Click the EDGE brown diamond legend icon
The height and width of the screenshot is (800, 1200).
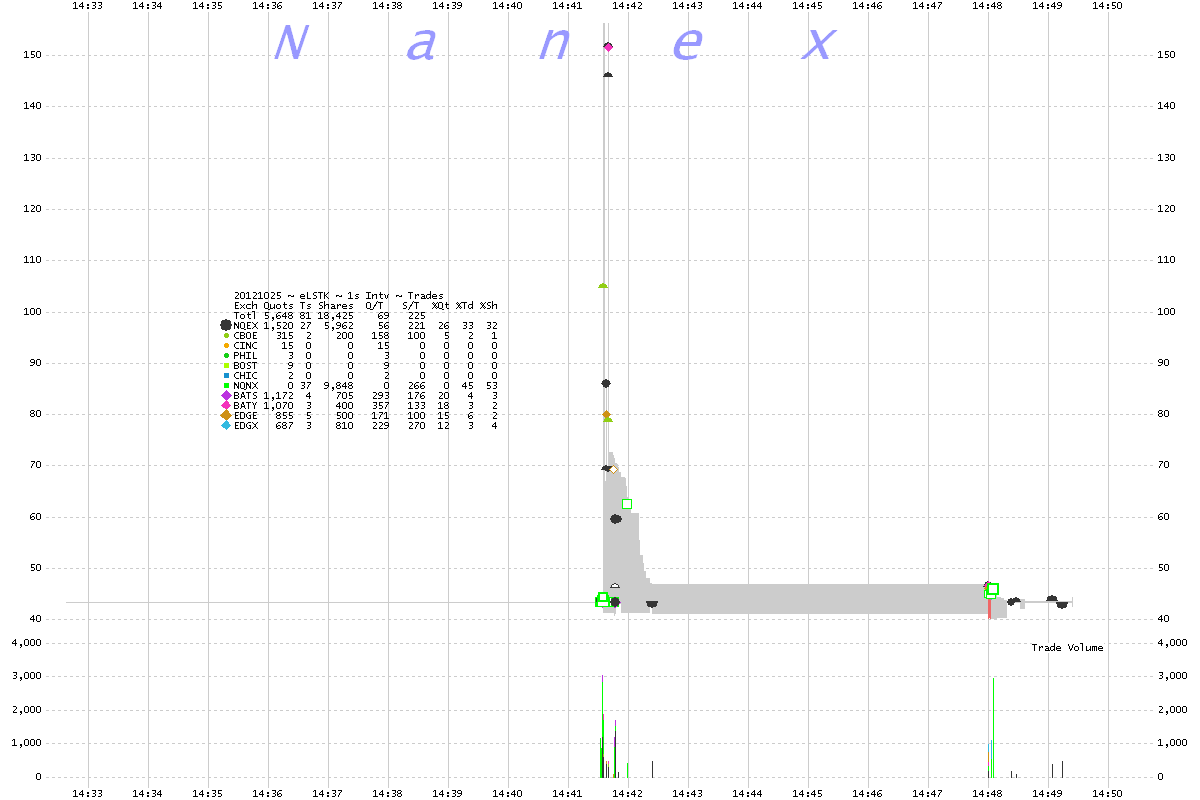(226, 415)
